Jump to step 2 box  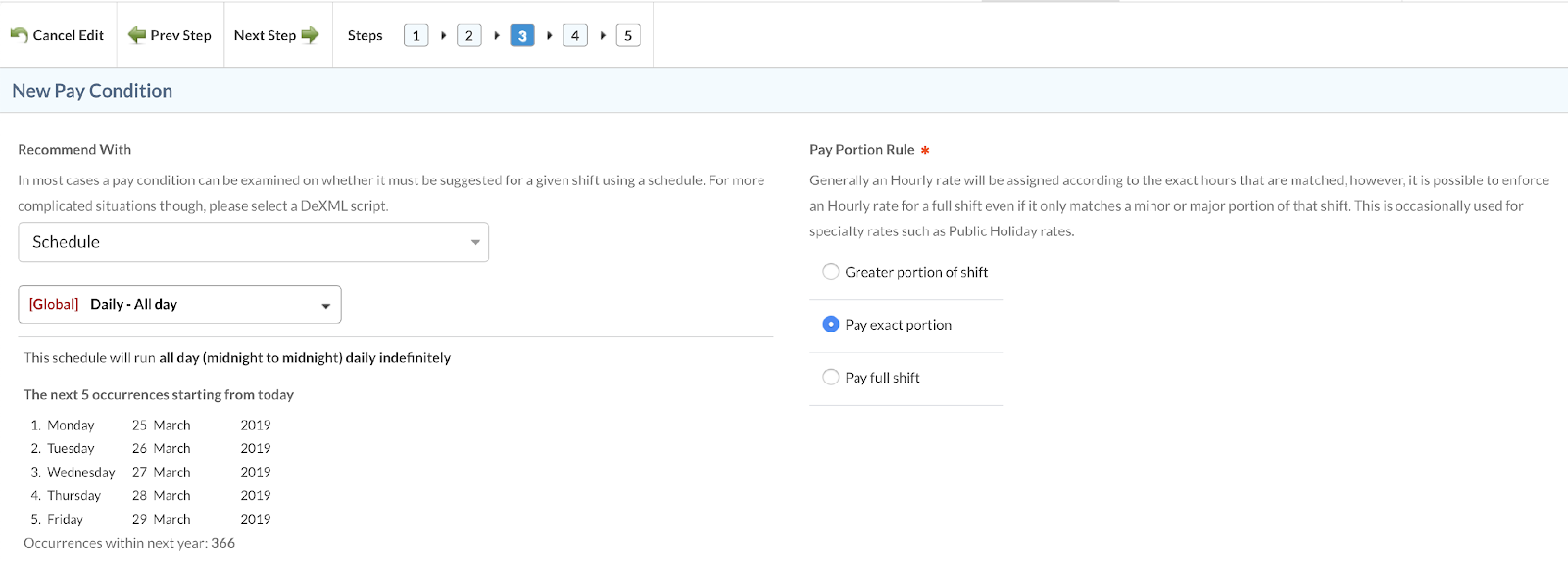click(468, 36)
